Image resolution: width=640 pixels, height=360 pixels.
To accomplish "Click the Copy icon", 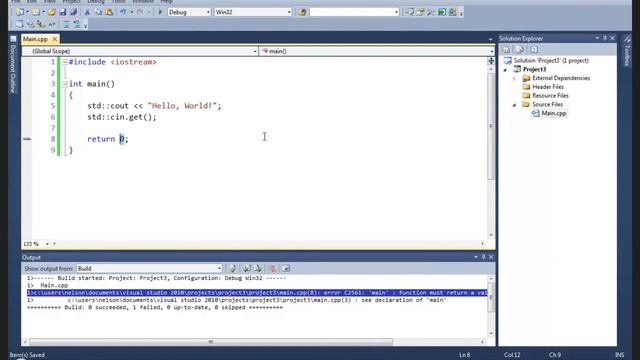I will click(98, 12).
